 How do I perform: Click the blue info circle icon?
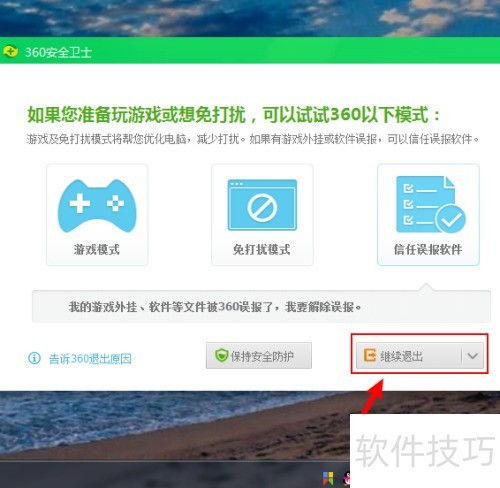click(x=34, y=358)
